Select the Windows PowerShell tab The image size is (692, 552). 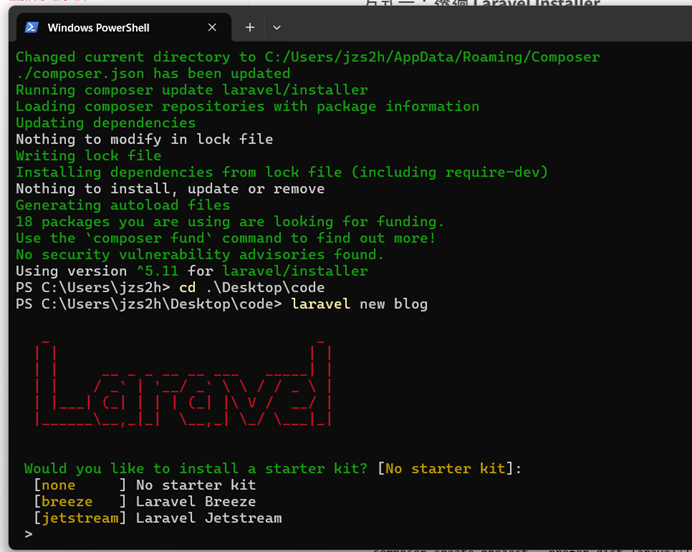(124, 27)
